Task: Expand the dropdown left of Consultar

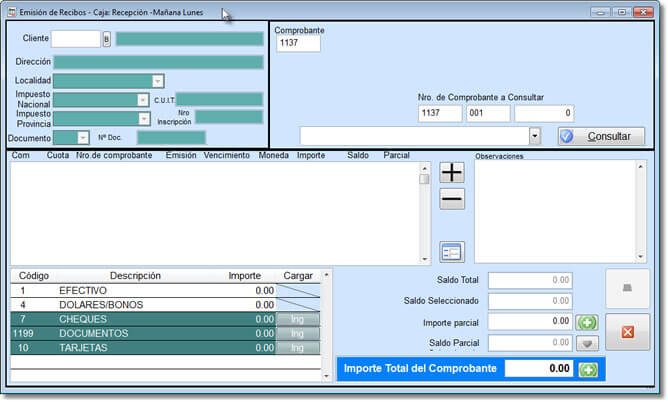Action: coord(535,136)
